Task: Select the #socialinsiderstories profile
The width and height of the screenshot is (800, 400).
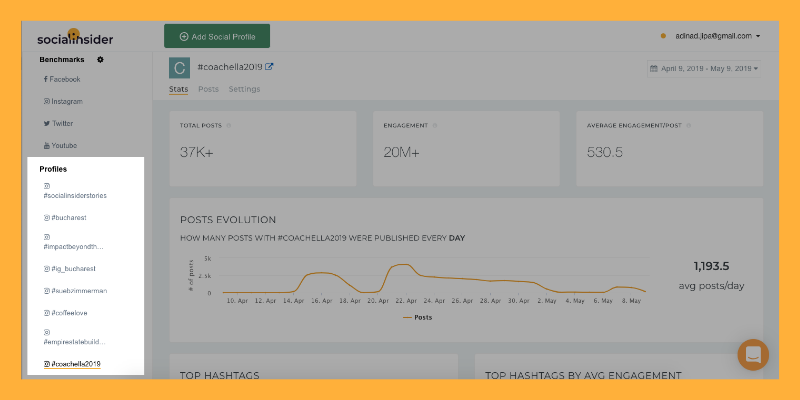Action: [x=75, y=191]
